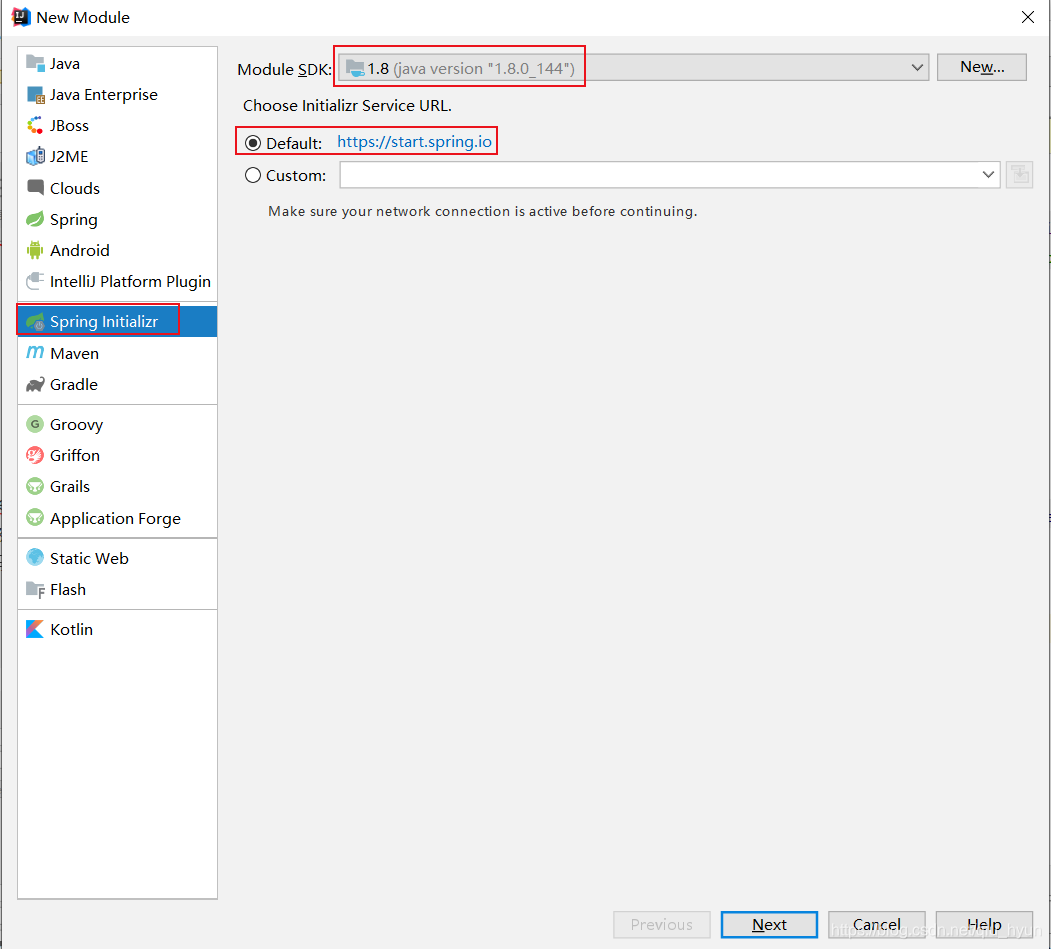The width and height of the screenshot is (1051, 949).
Task: Select Groovy in the module list
Action: [x=117, y=424]
